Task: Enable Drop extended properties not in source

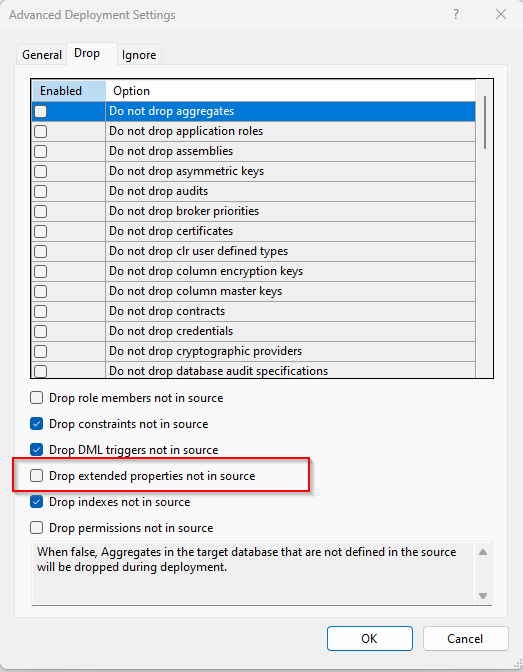Action: click(x=36, y=475)
